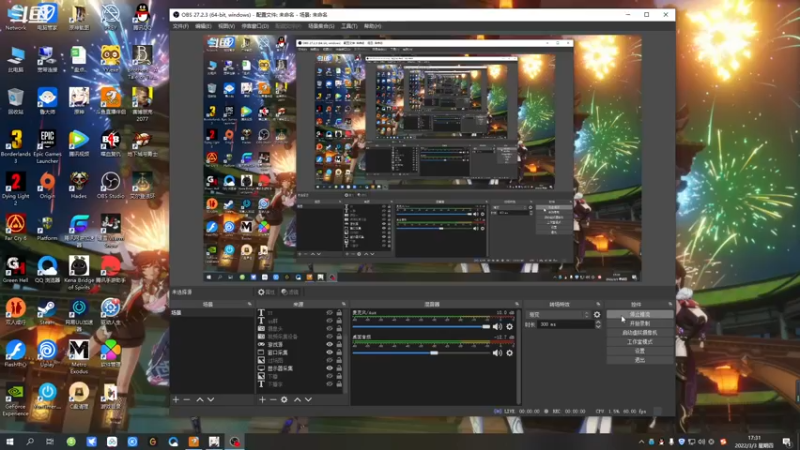
Task: Float the 混音器 dock via header icon
Action: click(516, 304)
